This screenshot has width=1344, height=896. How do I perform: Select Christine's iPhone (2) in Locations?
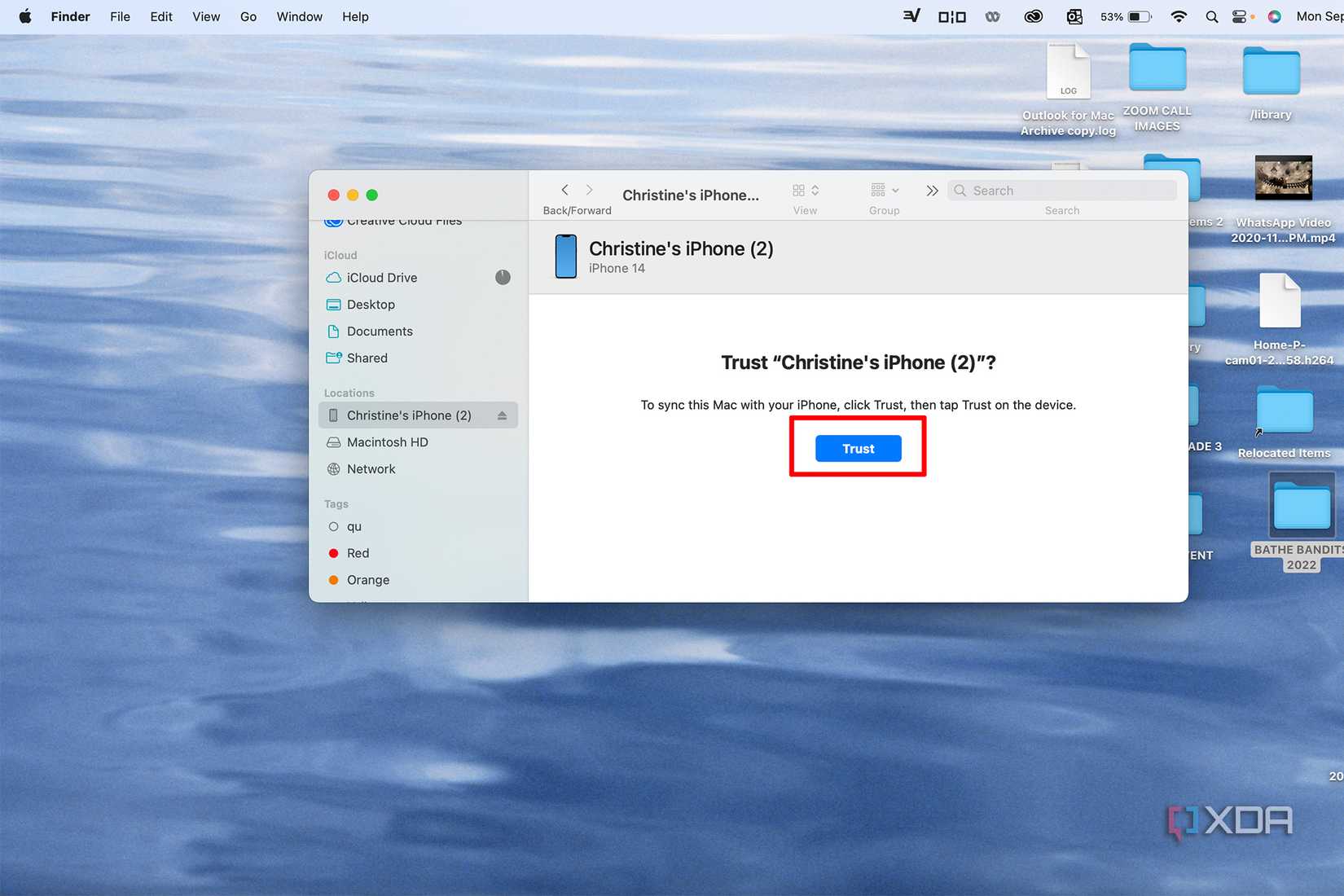418,415
